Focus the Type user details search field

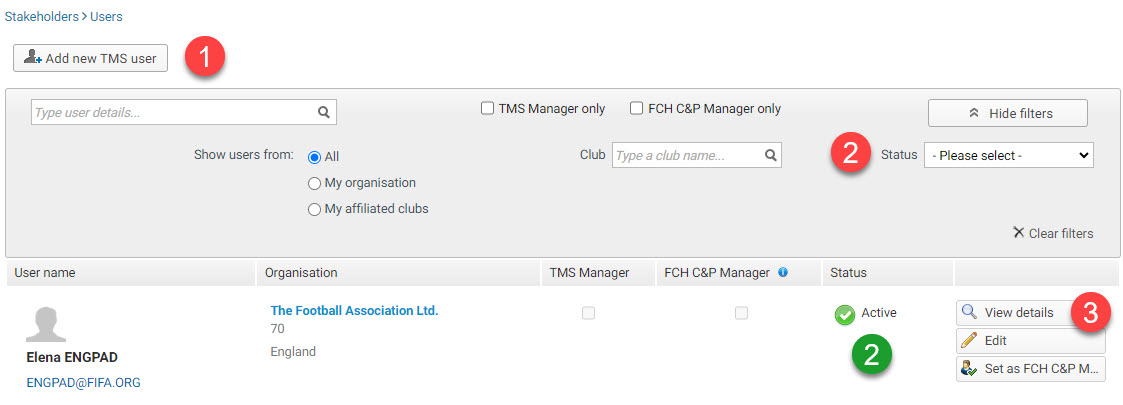click(x=175, y=112)
